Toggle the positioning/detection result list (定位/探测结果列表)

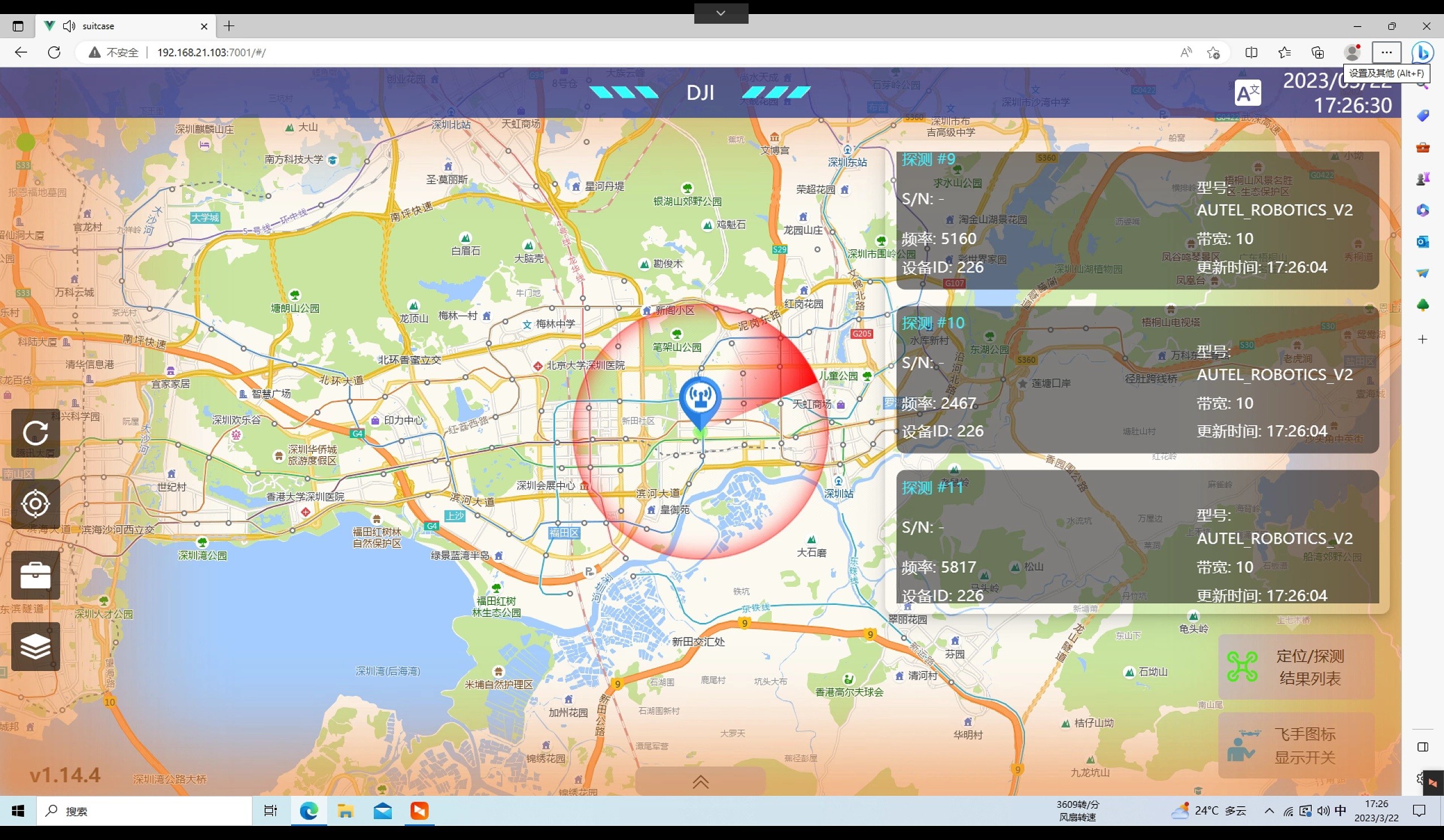(x=1296, y=667)
